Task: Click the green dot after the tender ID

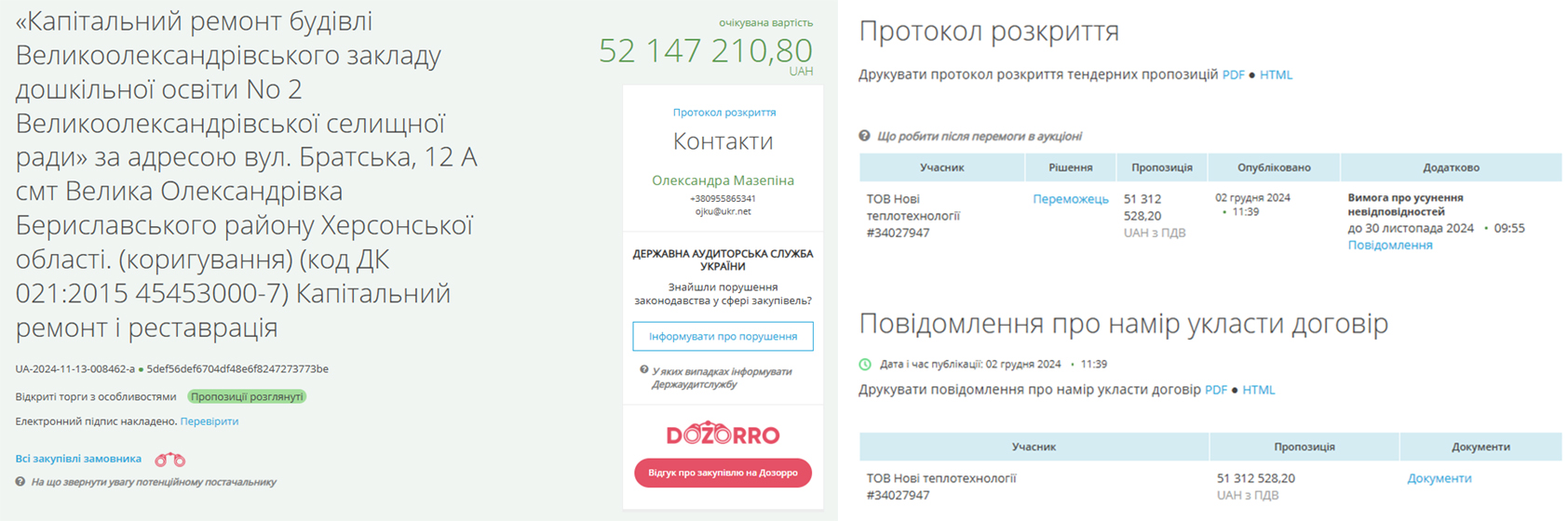Action: click(x=141, y=369)
